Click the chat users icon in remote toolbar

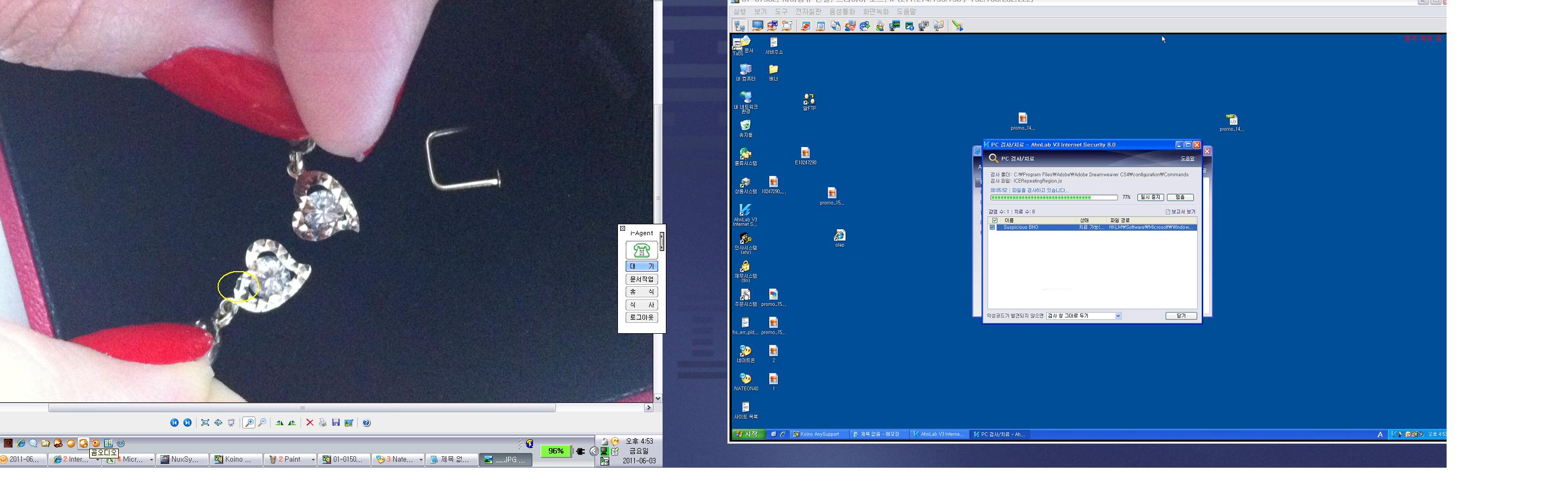point(880,26)
